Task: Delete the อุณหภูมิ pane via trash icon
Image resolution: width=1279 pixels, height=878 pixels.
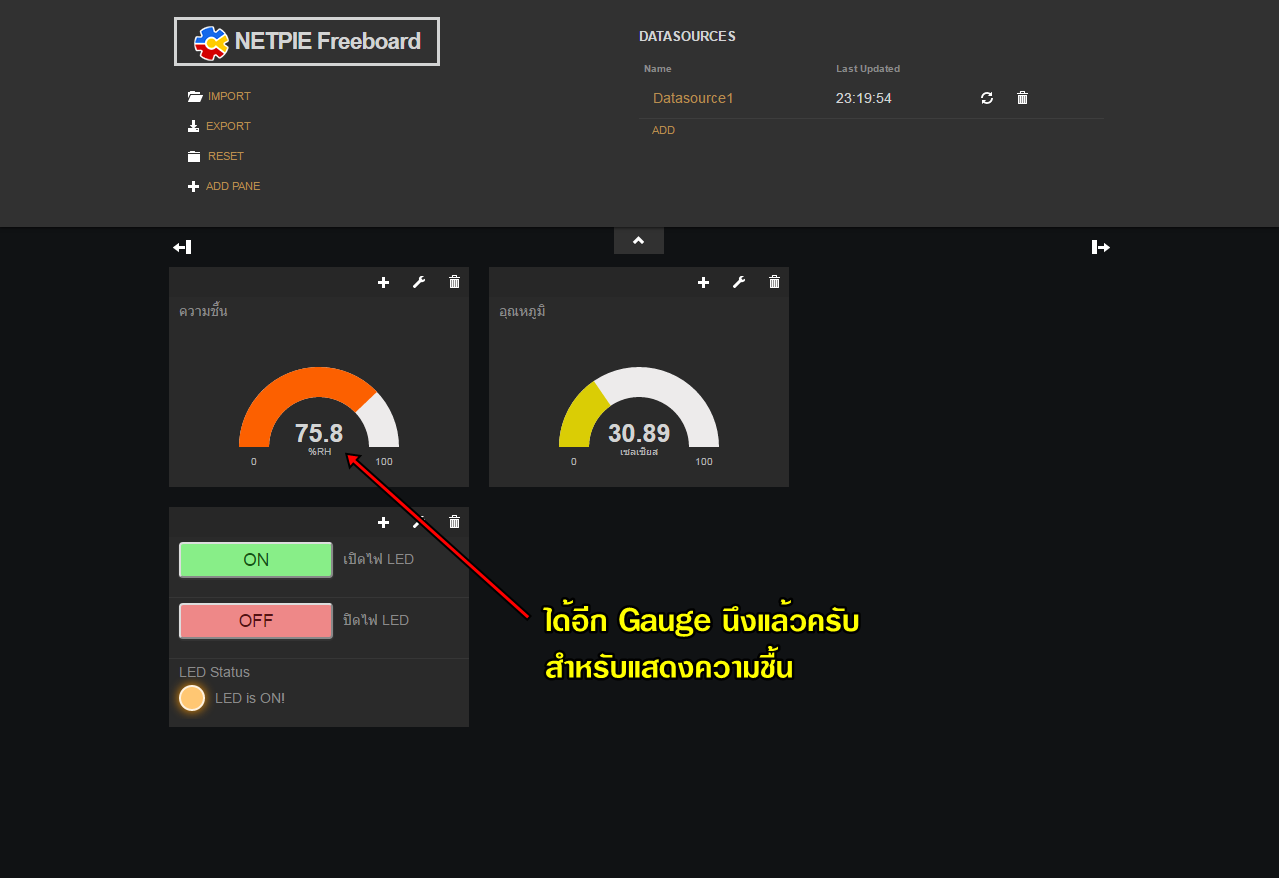Action: pos(773,282)
